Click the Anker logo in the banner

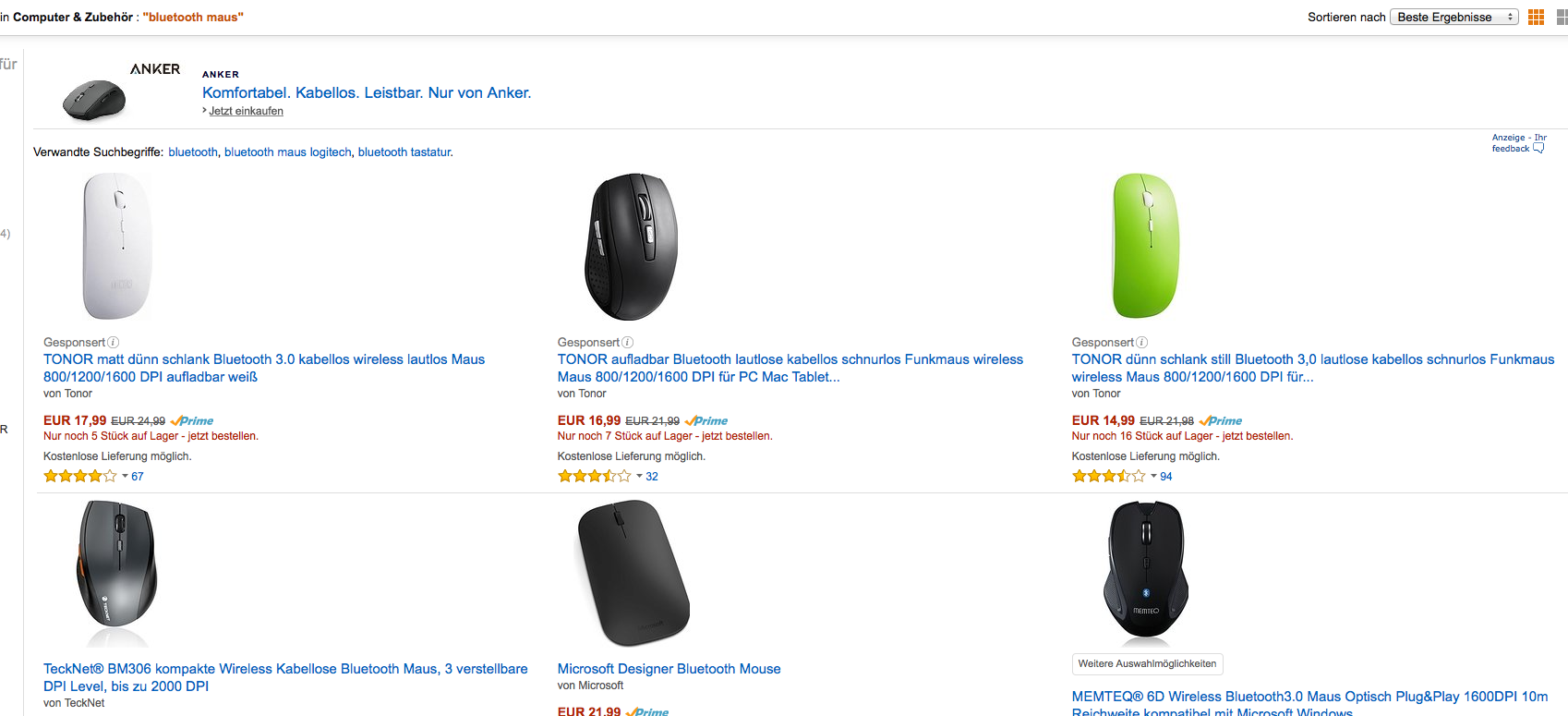pyautogui.click(x=155, y=69)
